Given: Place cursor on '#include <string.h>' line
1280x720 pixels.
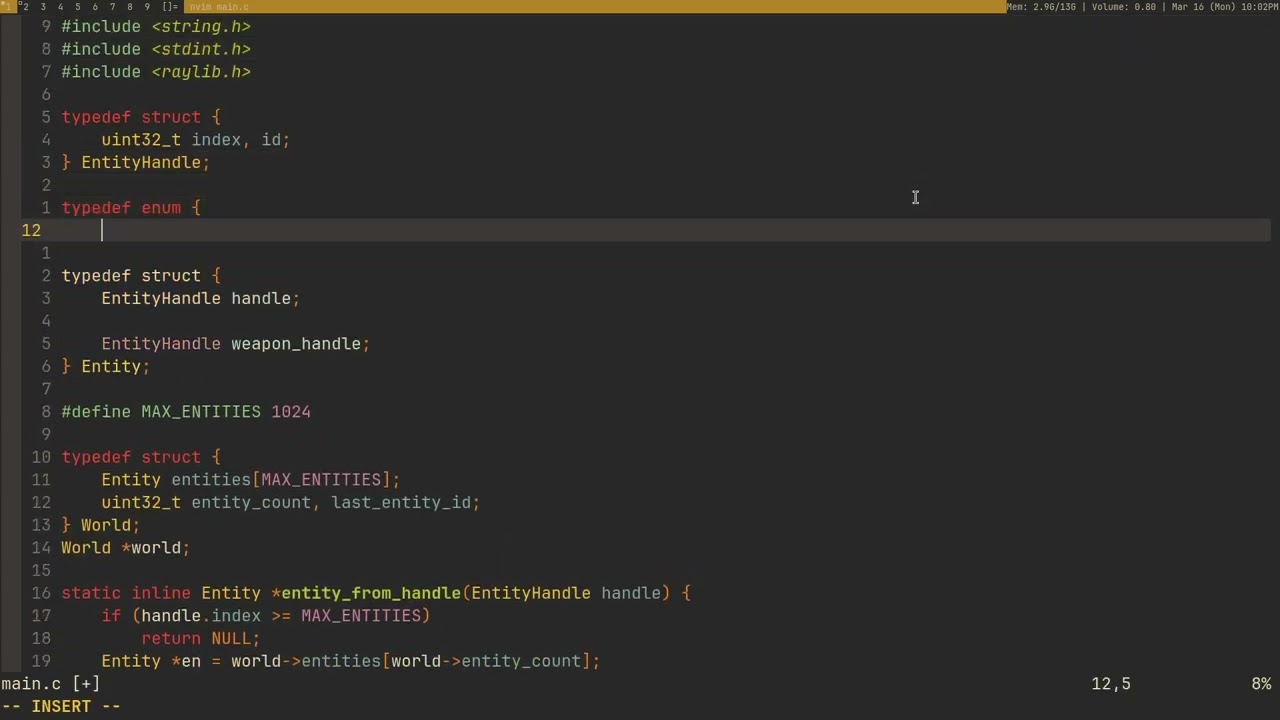Looking at the screenshot, I should pyautogui.click(x=156, y=27).
